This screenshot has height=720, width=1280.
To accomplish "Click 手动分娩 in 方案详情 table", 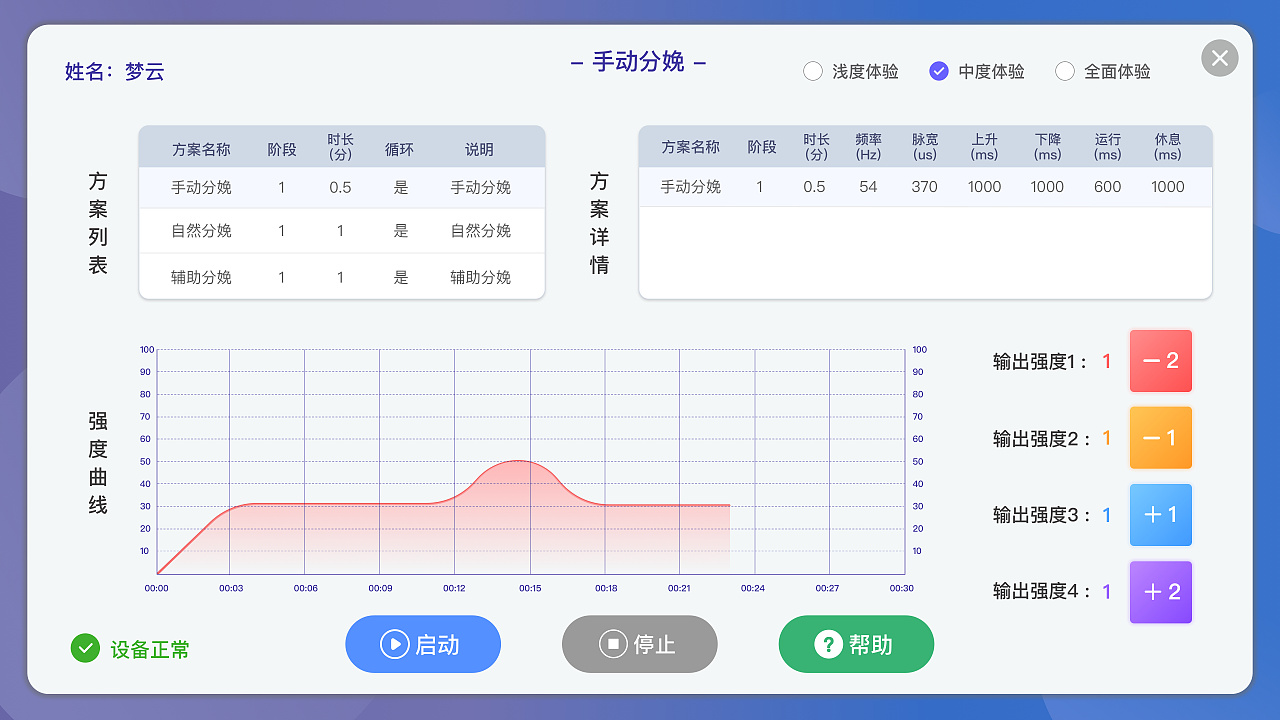I will 691,187.
